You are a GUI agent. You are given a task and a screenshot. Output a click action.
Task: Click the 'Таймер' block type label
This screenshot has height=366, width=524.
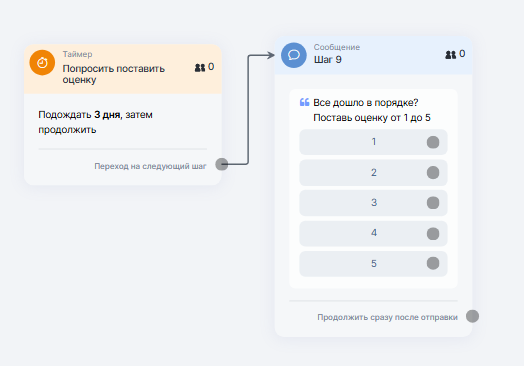click(x=77, y=54)
